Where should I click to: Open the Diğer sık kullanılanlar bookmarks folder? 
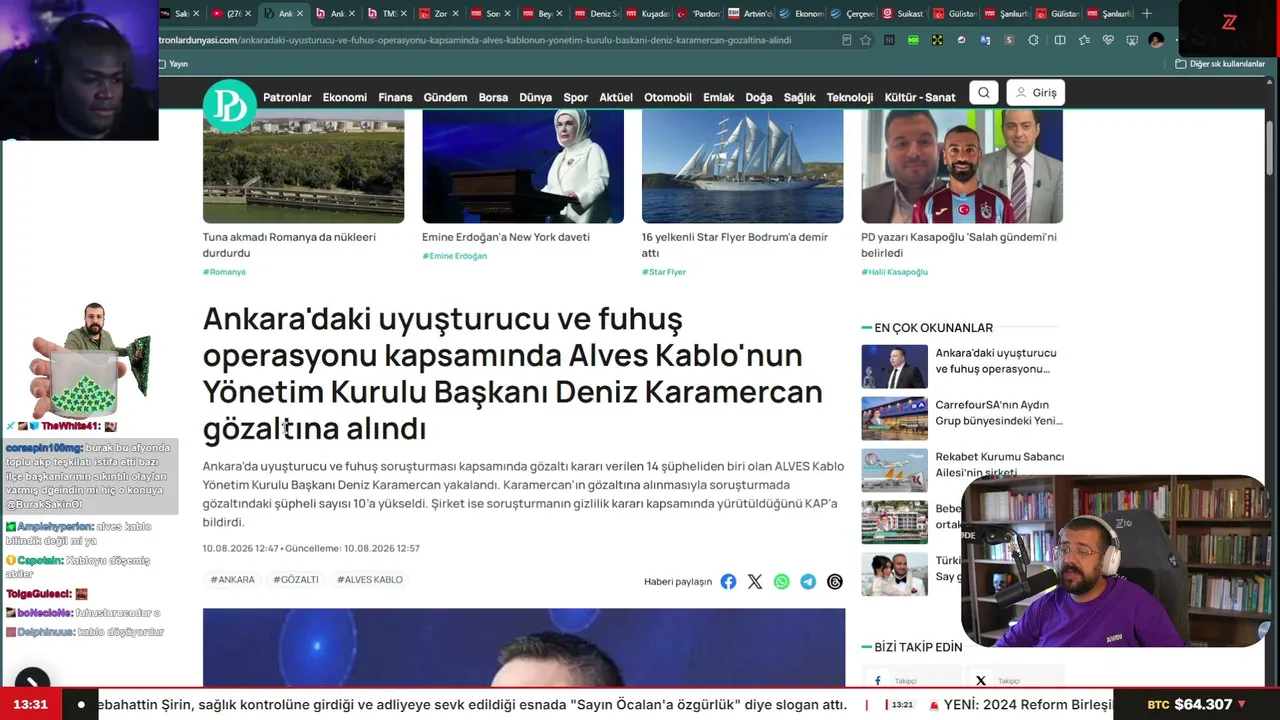1220,64
